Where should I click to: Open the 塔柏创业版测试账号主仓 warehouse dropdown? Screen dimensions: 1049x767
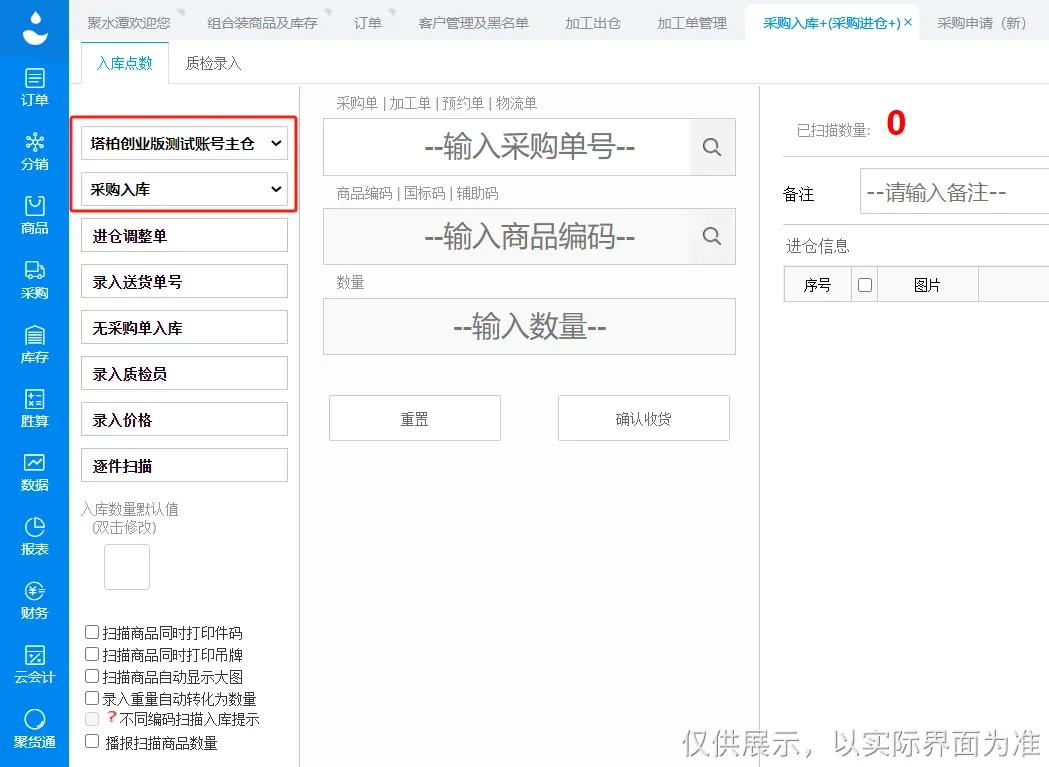pos(185,143)
